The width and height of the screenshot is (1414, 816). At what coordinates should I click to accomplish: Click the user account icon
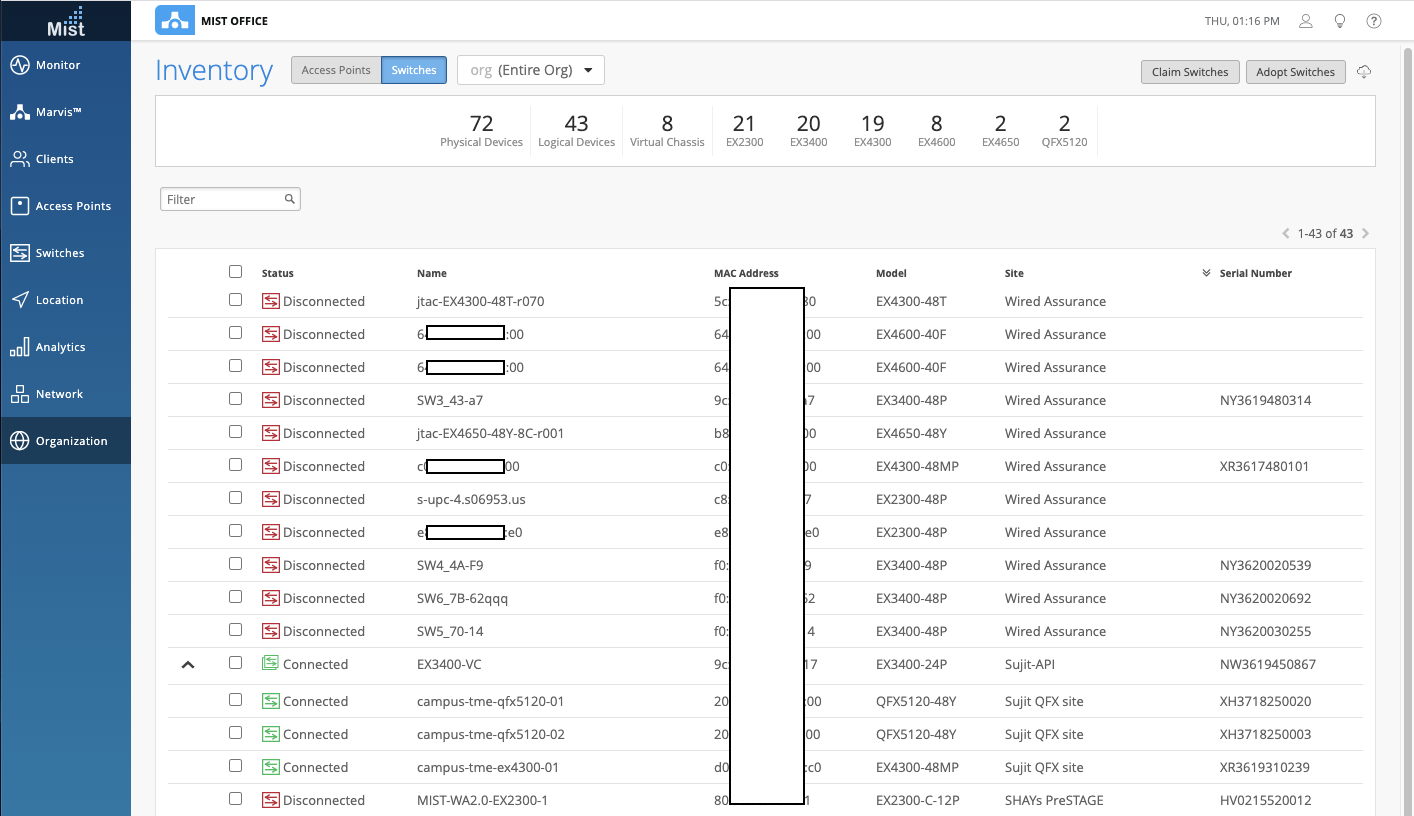tap(1306, 21)
